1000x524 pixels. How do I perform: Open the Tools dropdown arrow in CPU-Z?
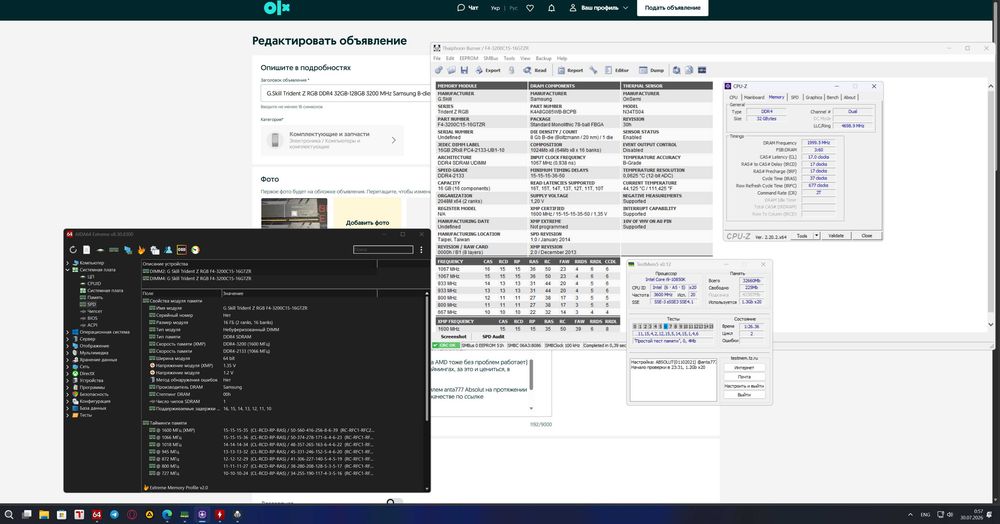click(x=816, y=236)
